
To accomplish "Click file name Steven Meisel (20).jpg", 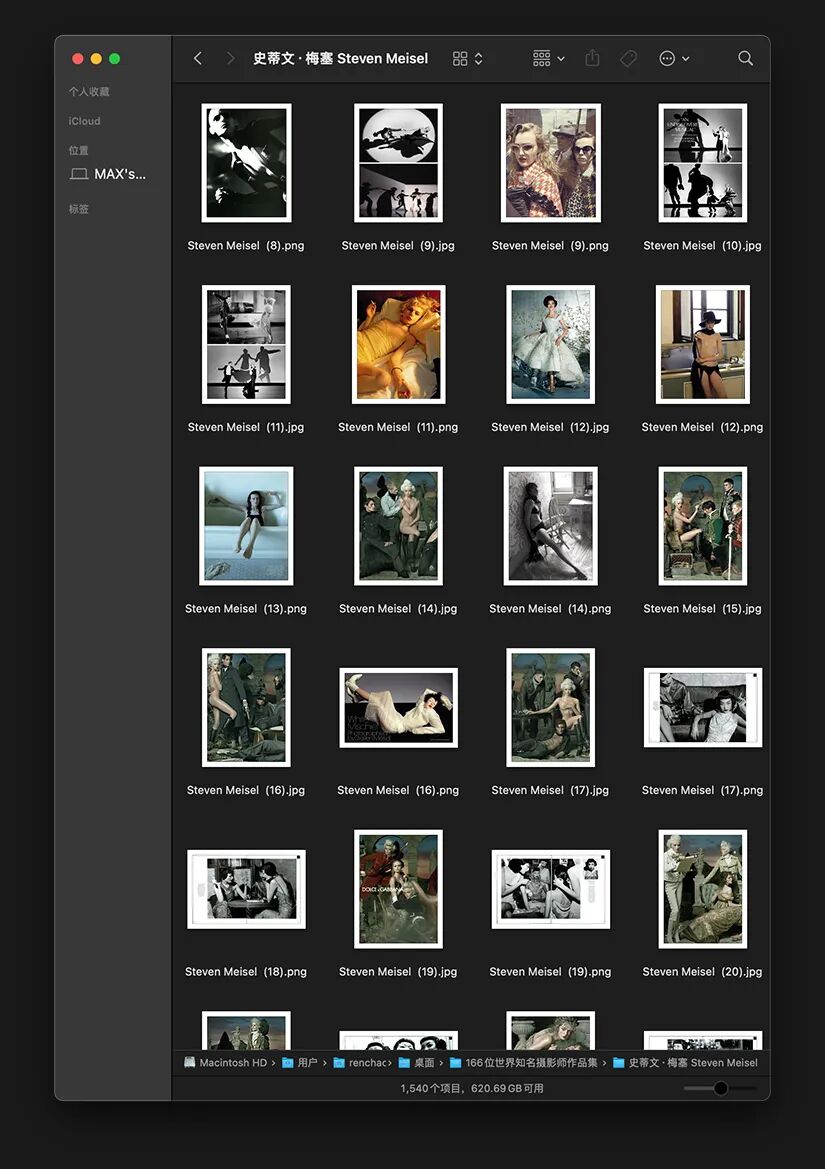I will coord(702,971).
